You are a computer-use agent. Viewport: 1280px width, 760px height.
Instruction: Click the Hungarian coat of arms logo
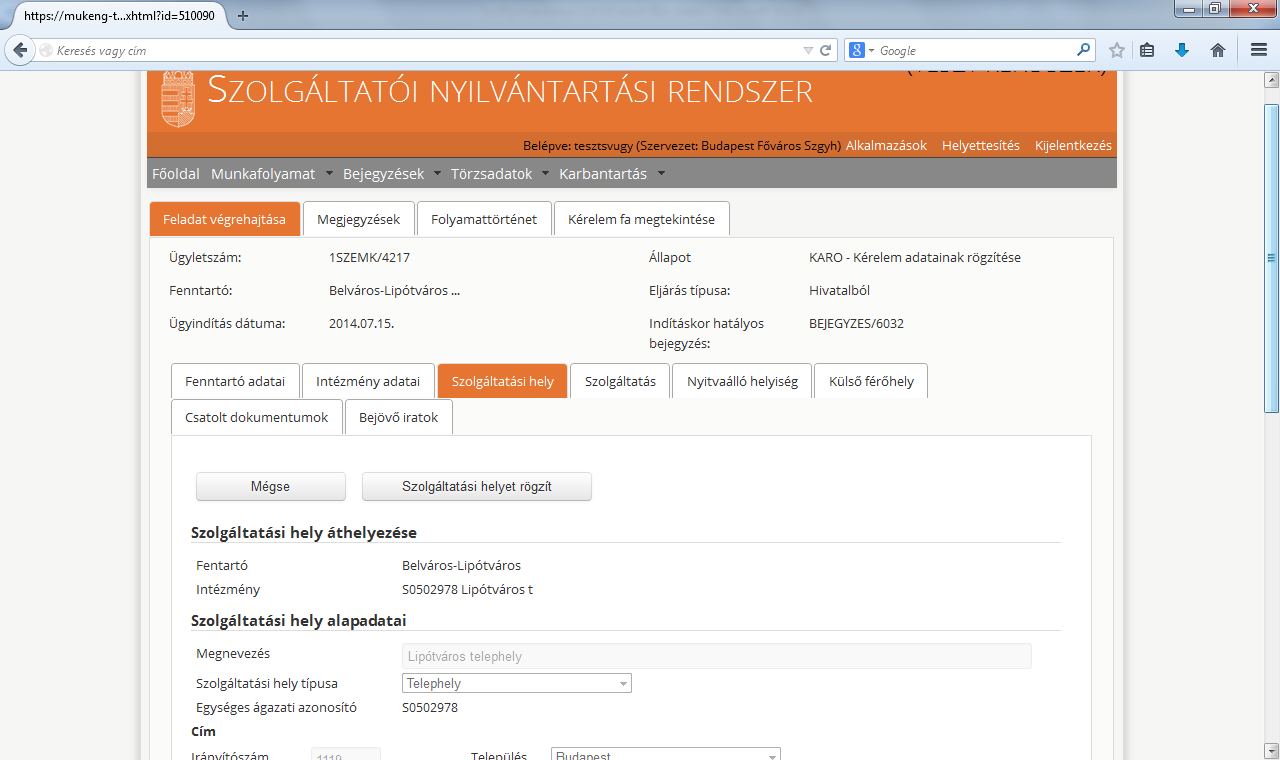click(178, 99)
